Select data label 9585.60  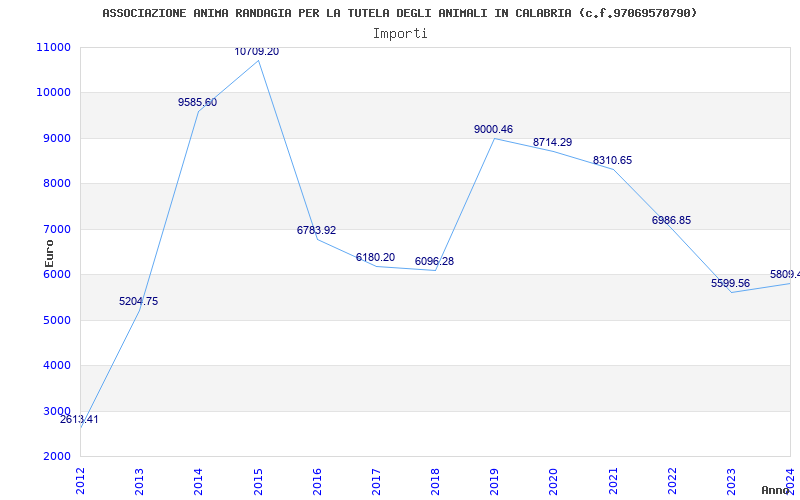(197, 103)
